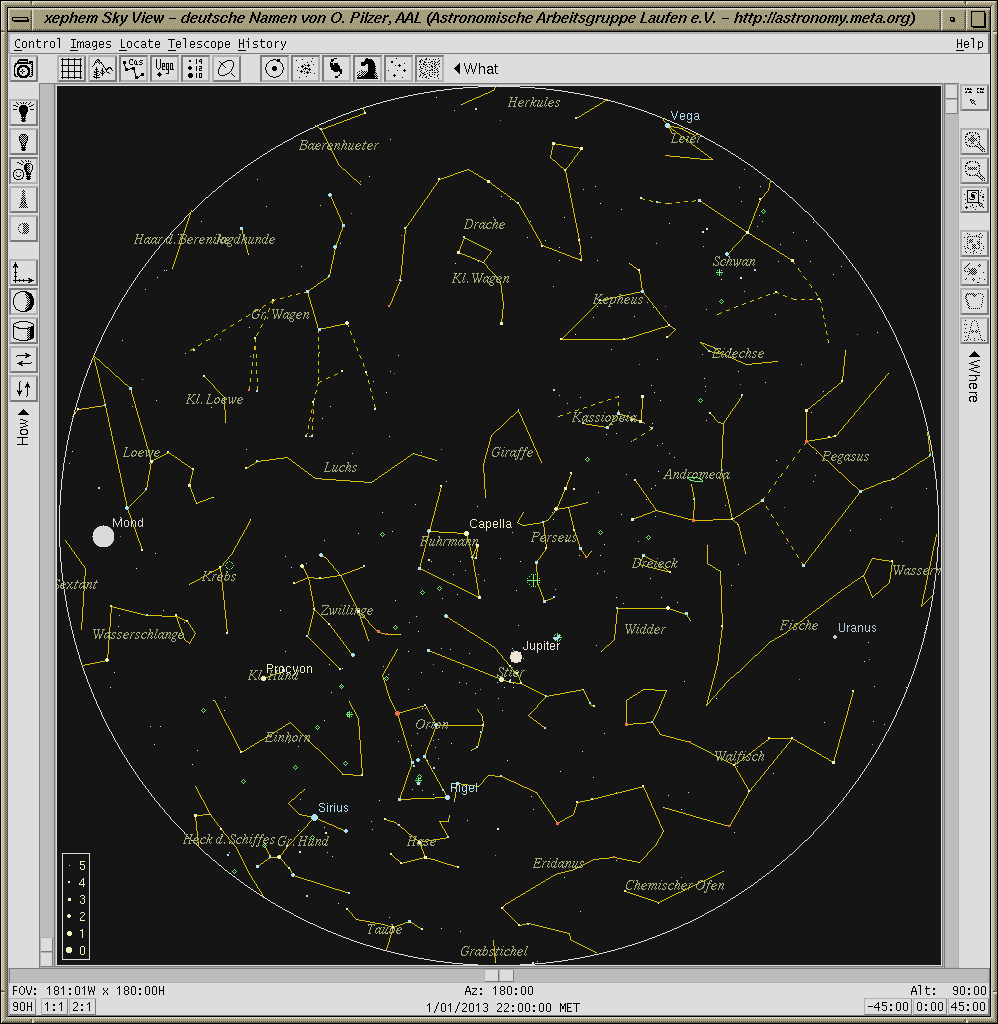Open the Control menu
The image size is (998, 1024).
(37, 43)
